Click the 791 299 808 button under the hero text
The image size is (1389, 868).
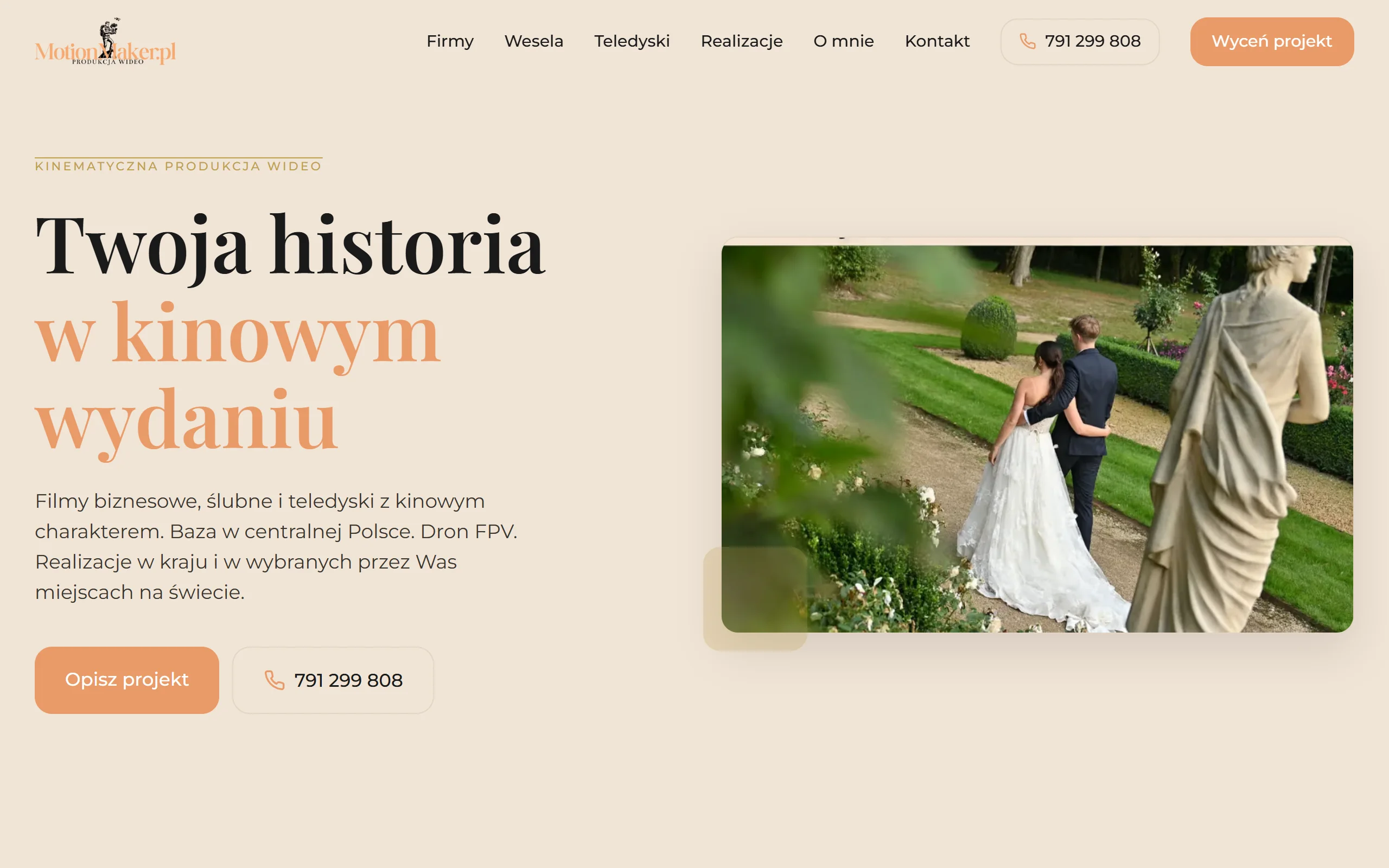(x=333, y=680)
